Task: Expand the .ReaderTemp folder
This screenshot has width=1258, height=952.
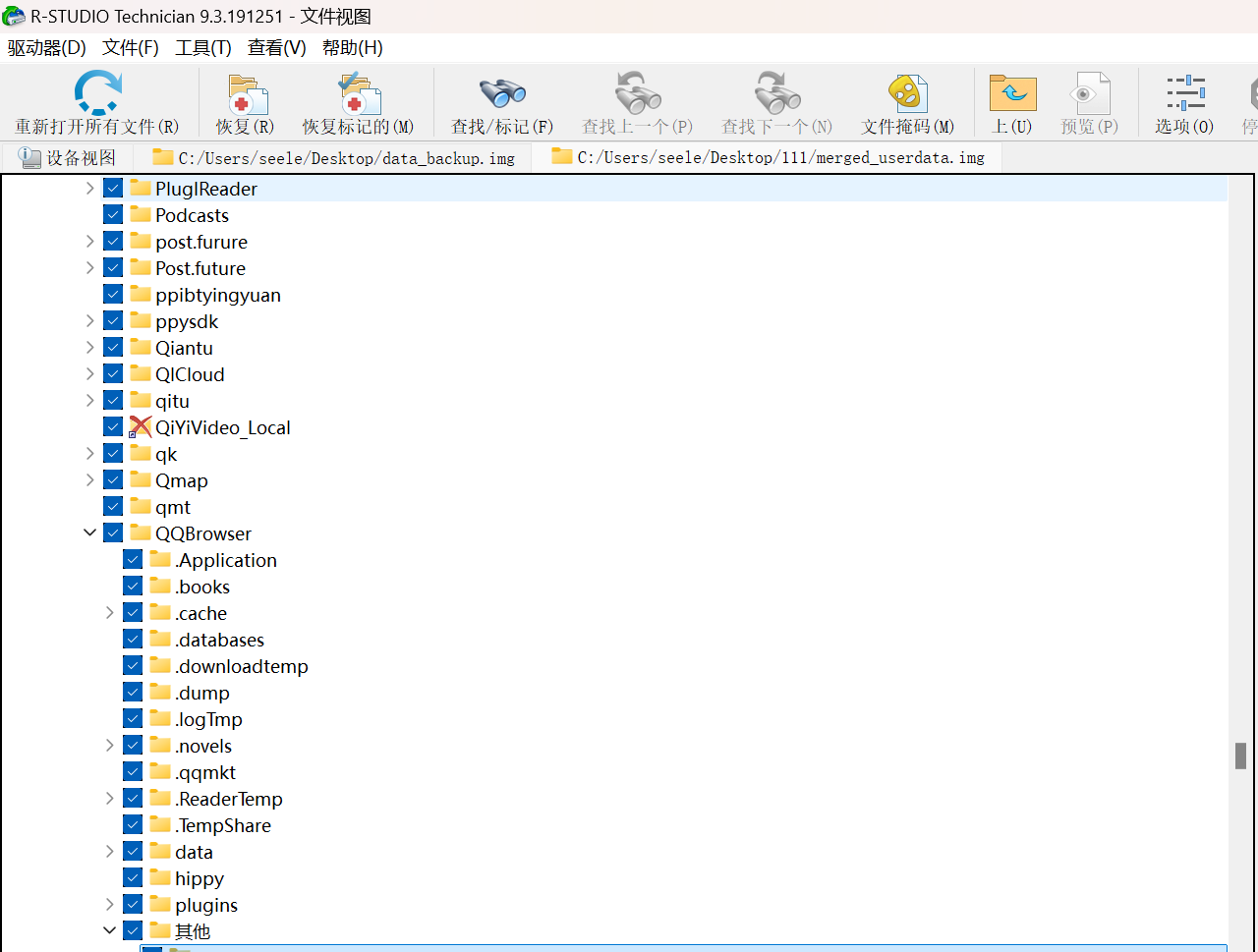Action: [110, 799]
